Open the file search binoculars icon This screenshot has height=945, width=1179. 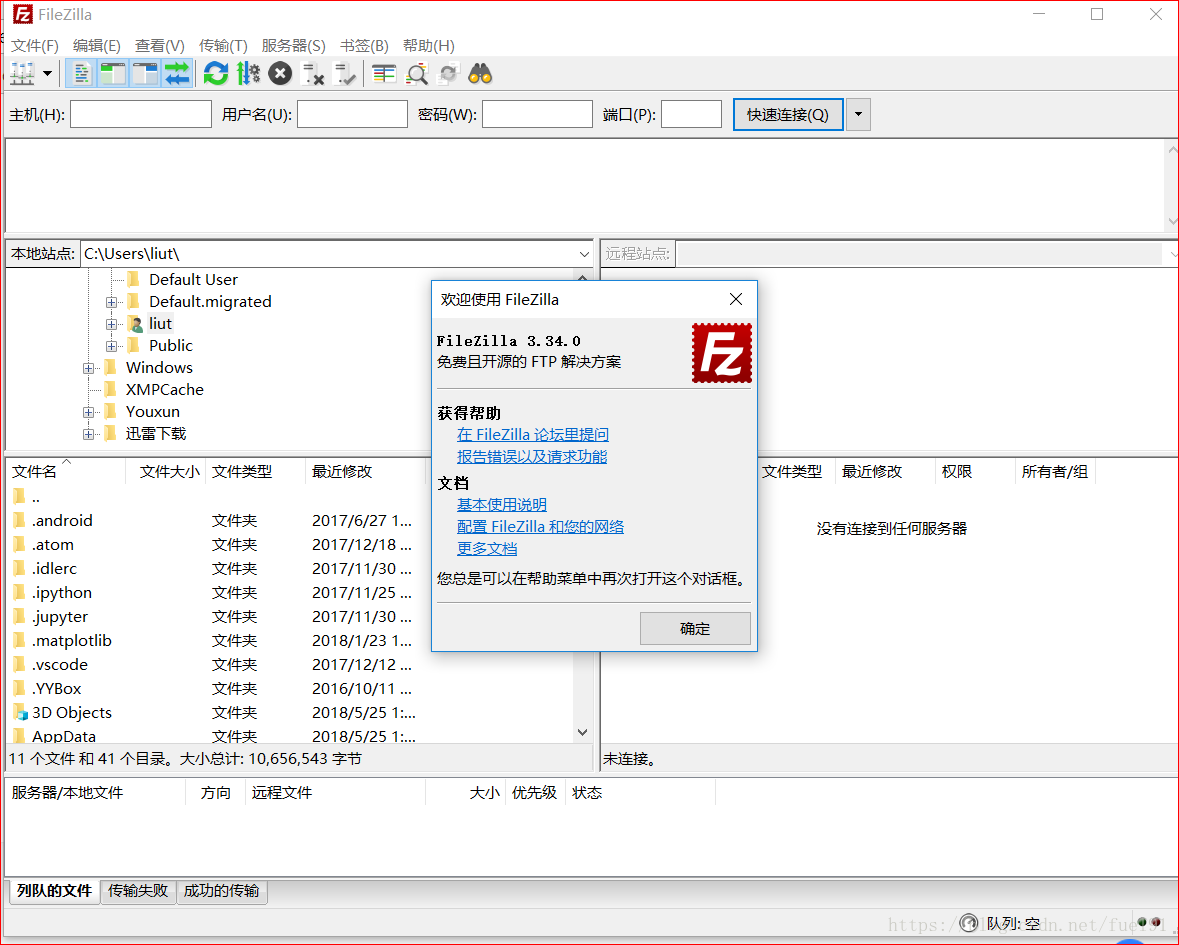tap(480, 74)
